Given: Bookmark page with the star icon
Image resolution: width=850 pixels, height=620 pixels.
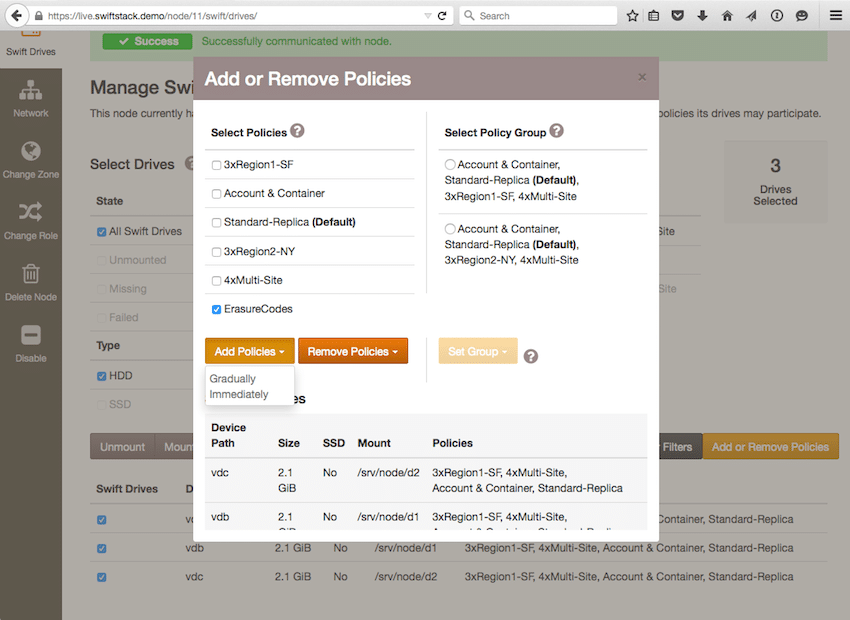Looking at the screenshot, I should [632, 16].
